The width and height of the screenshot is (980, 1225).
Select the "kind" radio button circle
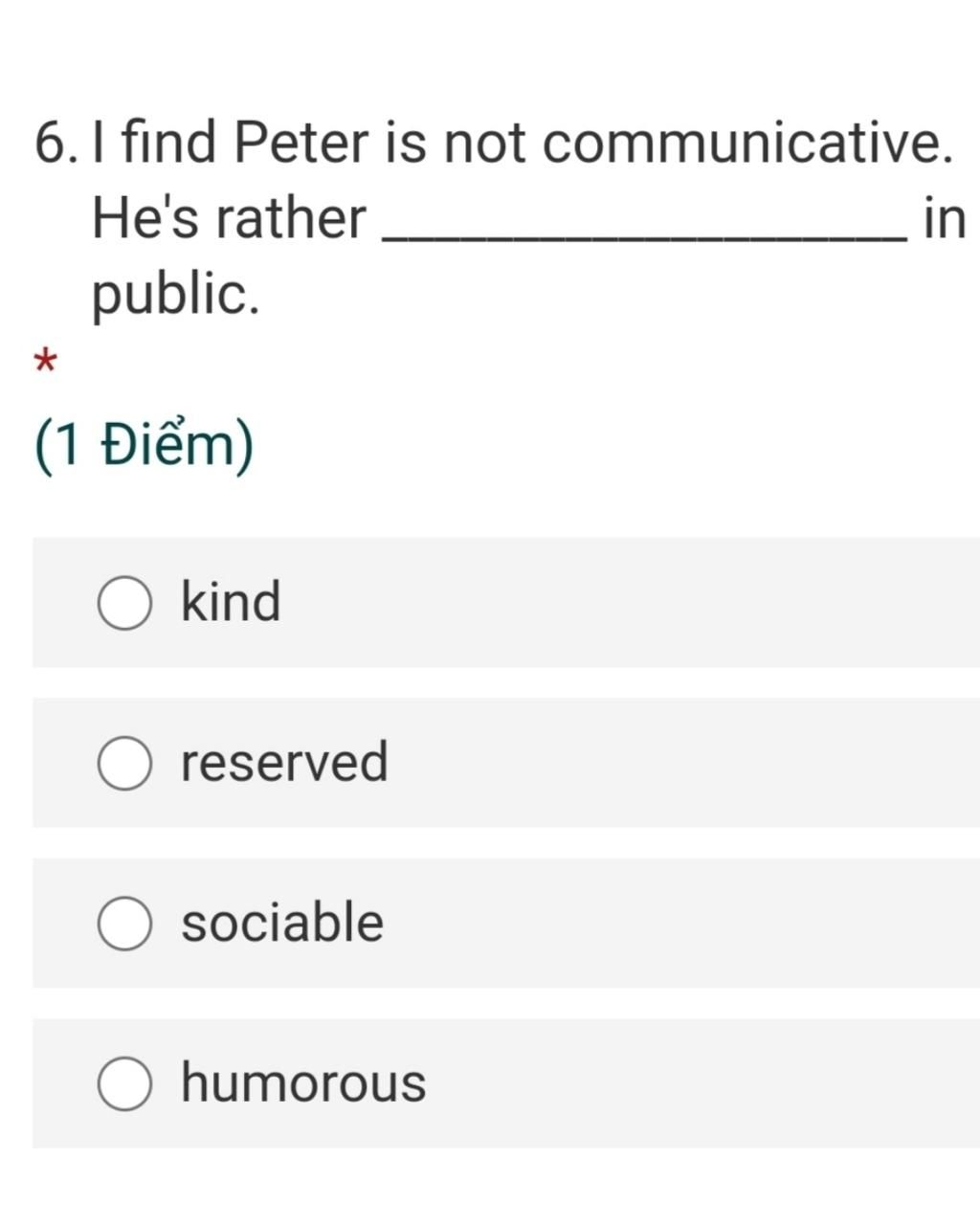(x=123, y=604)
